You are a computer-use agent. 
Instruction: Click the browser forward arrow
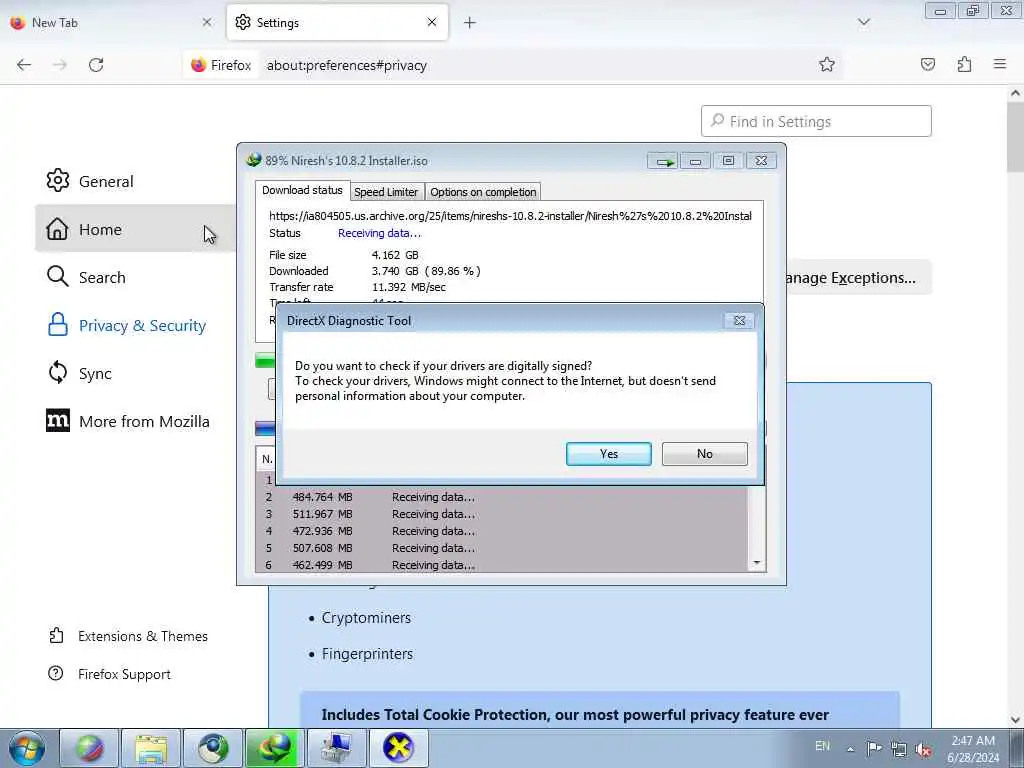coord(60,65)
